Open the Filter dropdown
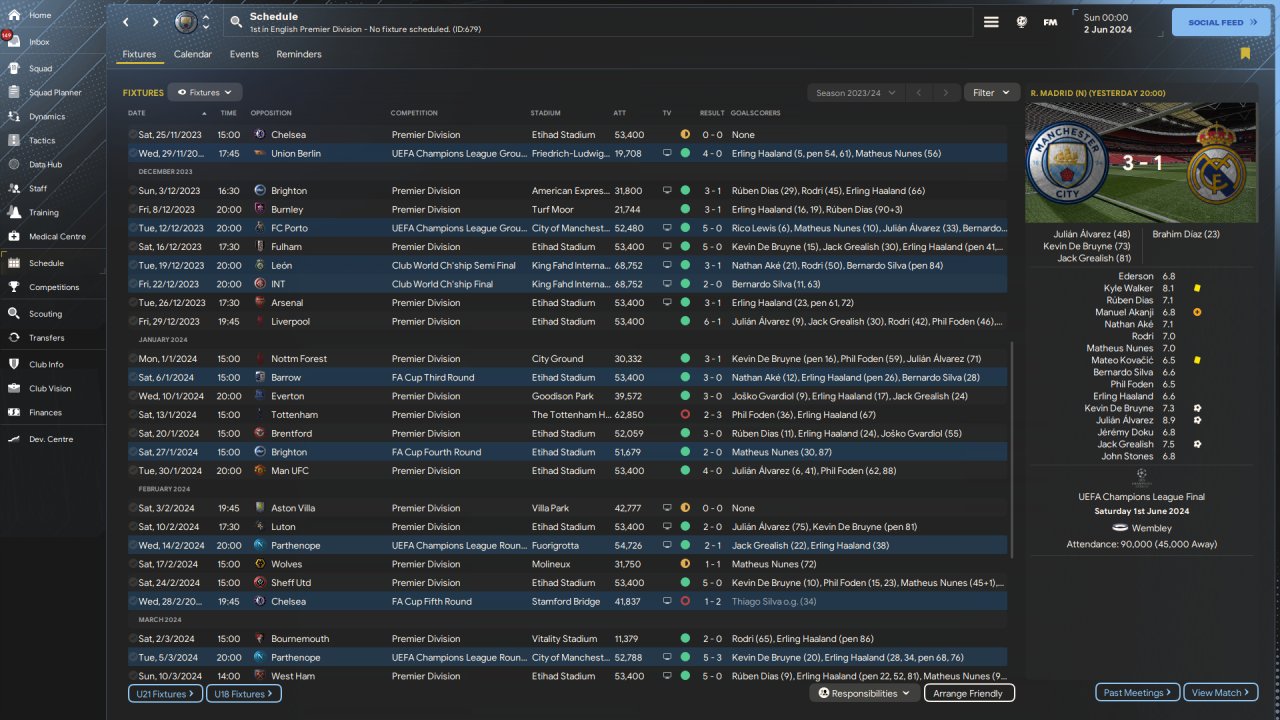This screenshot has height=720, width=1280. (x=992, y=93)
